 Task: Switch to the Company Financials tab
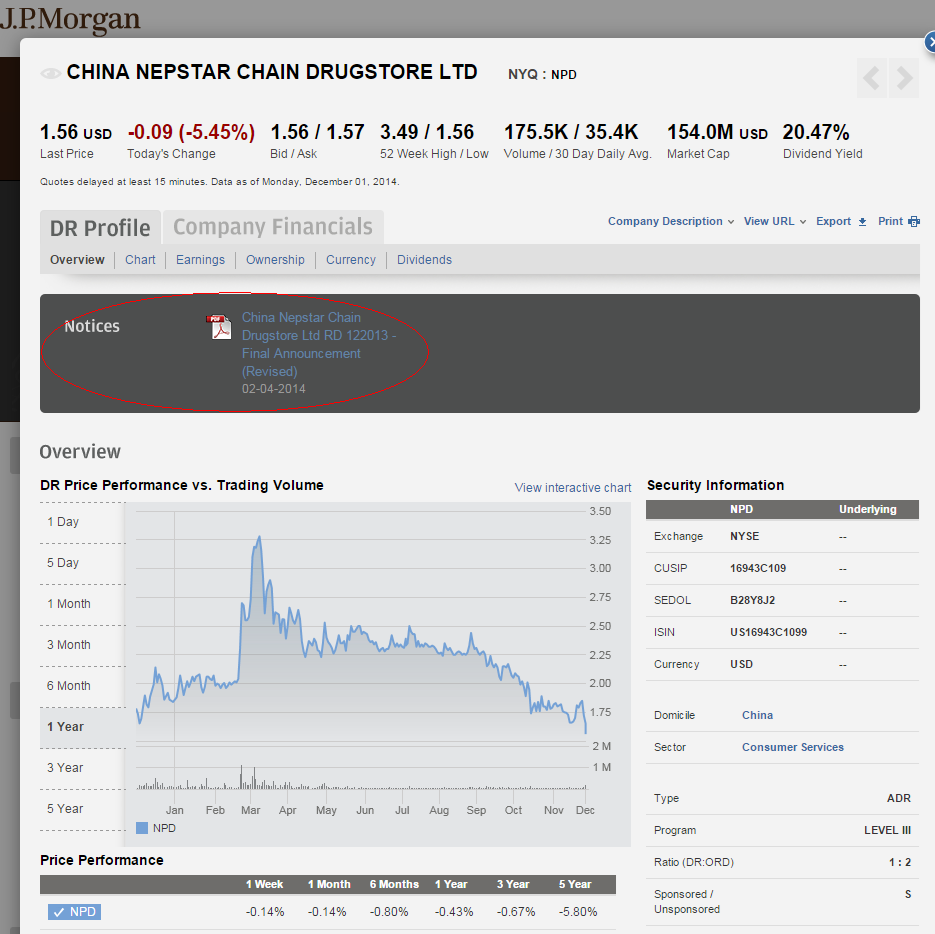point(273,227)
